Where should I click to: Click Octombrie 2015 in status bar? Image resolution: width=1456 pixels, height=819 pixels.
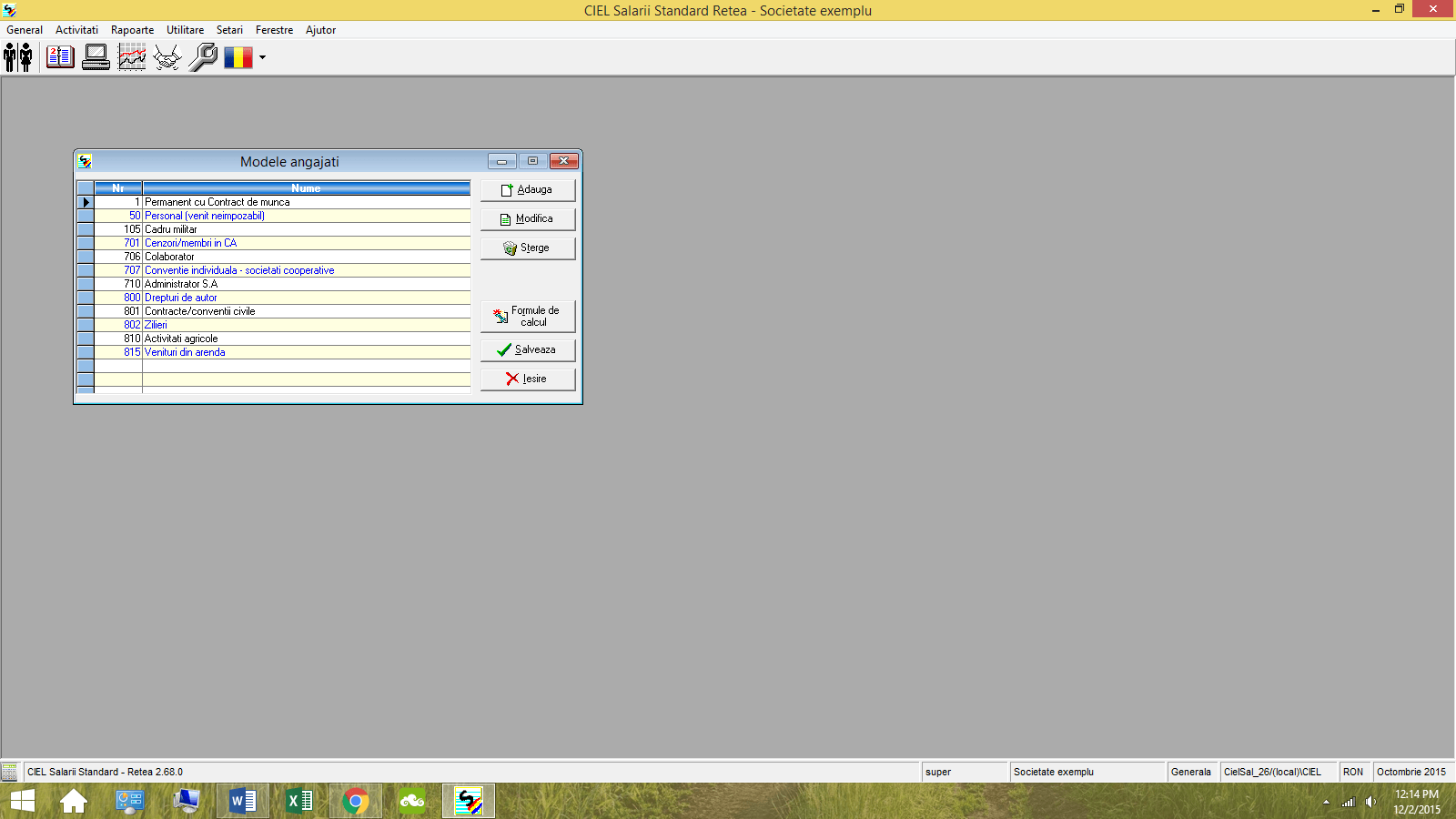coord(1411,772)
